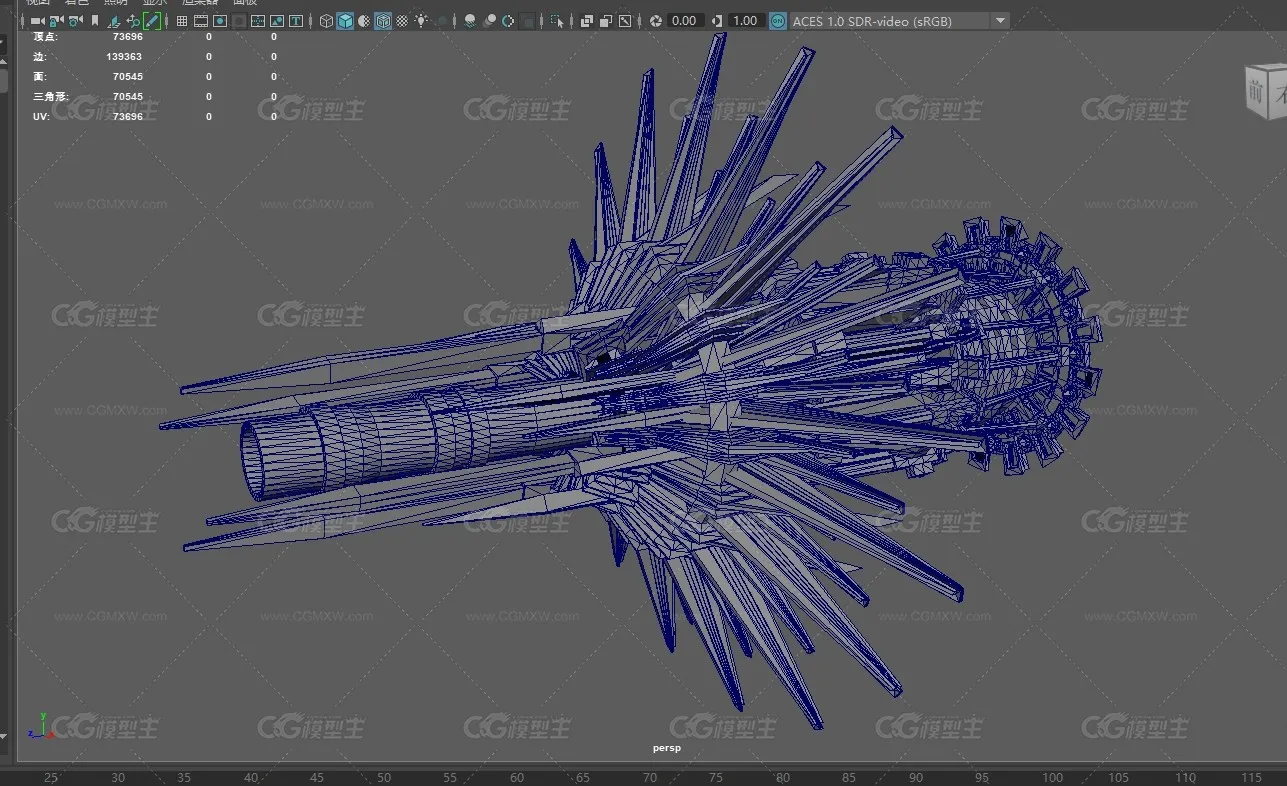1287x786 pixels.
Task: Click the 'UV:' count 73696
Action: [x=127, y=117]
